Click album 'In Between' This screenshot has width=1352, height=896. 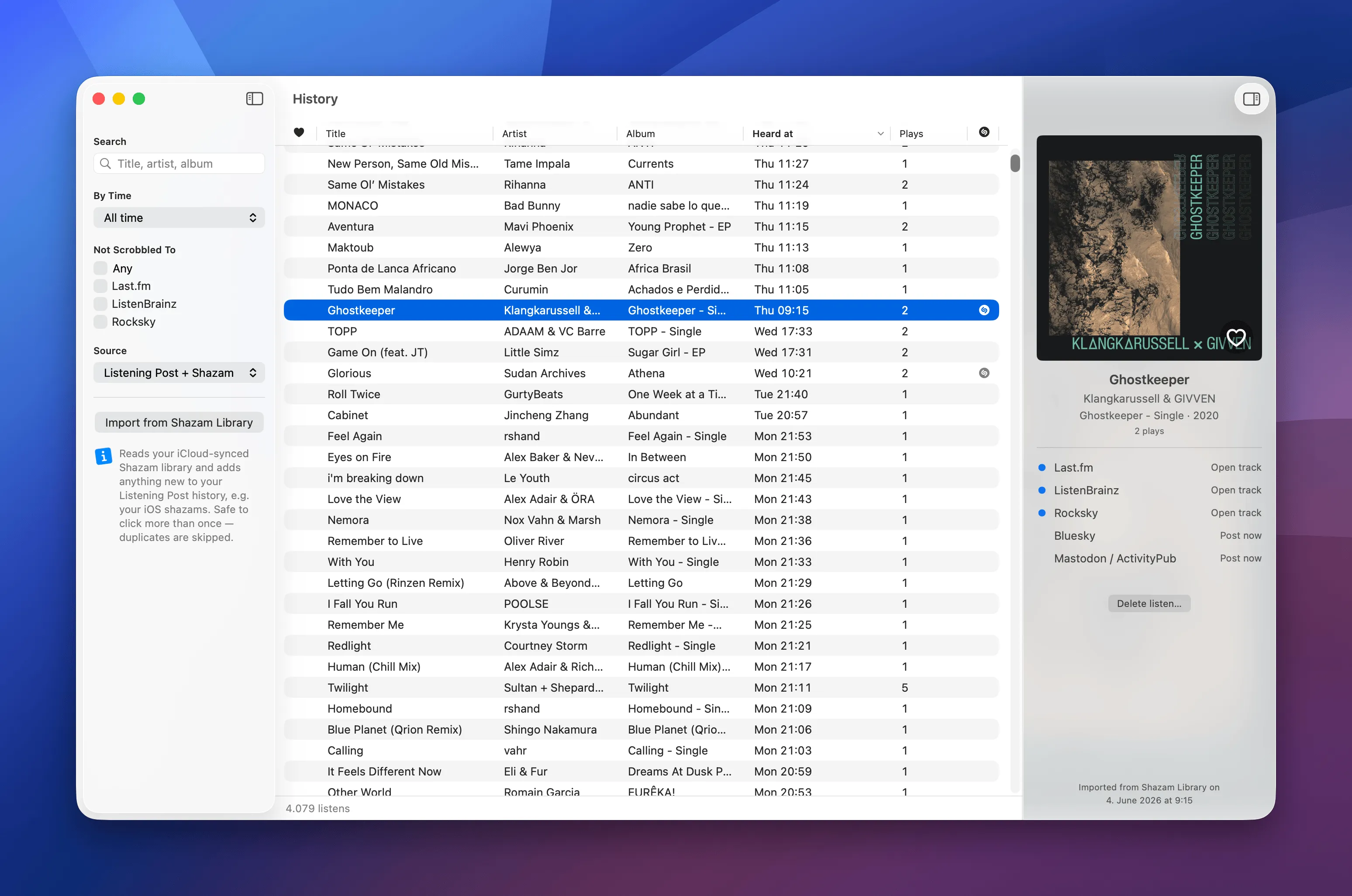(x=657, y=457)
